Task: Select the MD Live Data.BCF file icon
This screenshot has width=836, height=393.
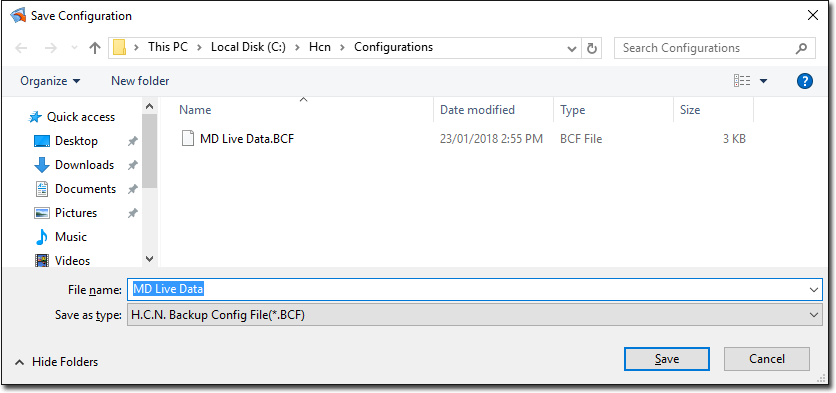Action: (x=188, y=139)
